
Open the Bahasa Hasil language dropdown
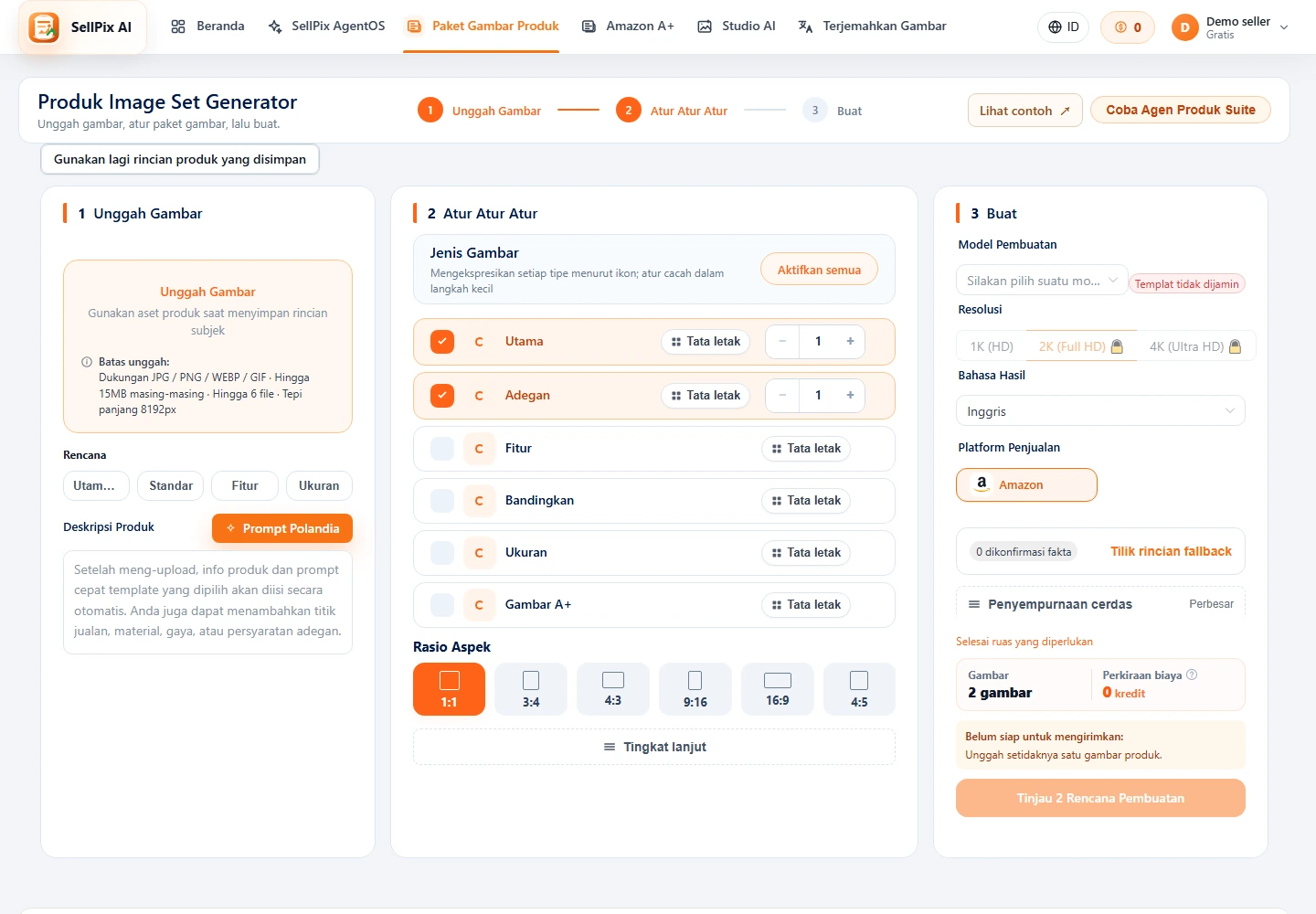coord(1100,411)
